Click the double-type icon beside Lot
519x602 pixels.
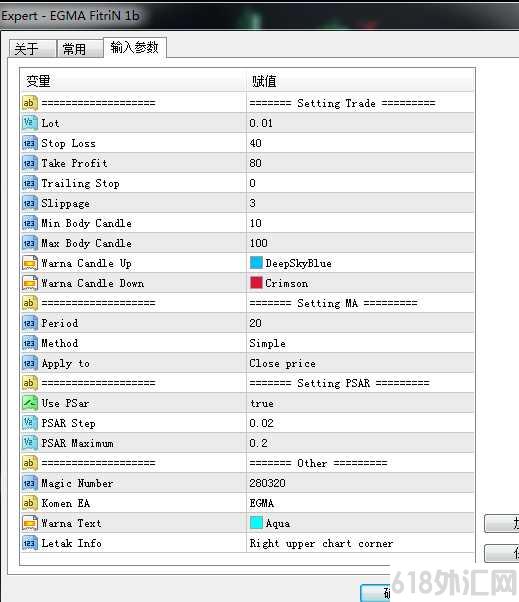(30, 123)
